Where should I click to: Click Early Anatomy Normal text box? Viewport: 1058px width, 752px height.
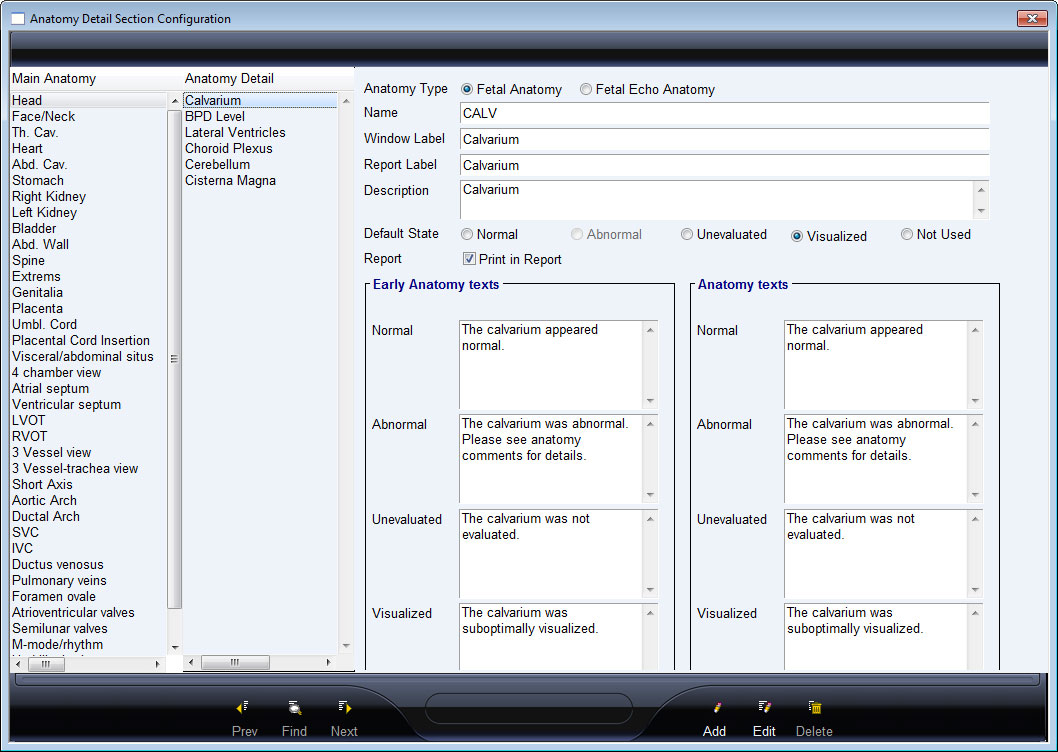coord(551,365)
